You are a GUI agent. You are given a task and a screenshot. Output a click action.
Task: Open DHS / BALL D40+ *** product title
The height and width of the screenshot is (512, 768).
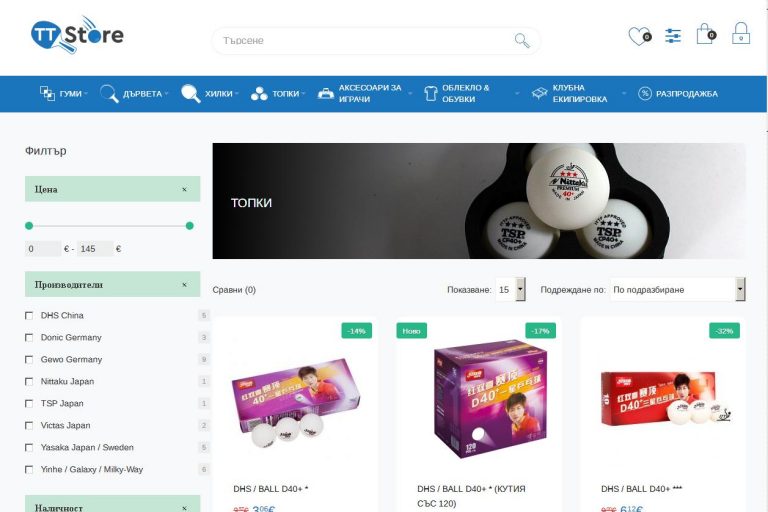pyautogui.click(x=641, y=488)
